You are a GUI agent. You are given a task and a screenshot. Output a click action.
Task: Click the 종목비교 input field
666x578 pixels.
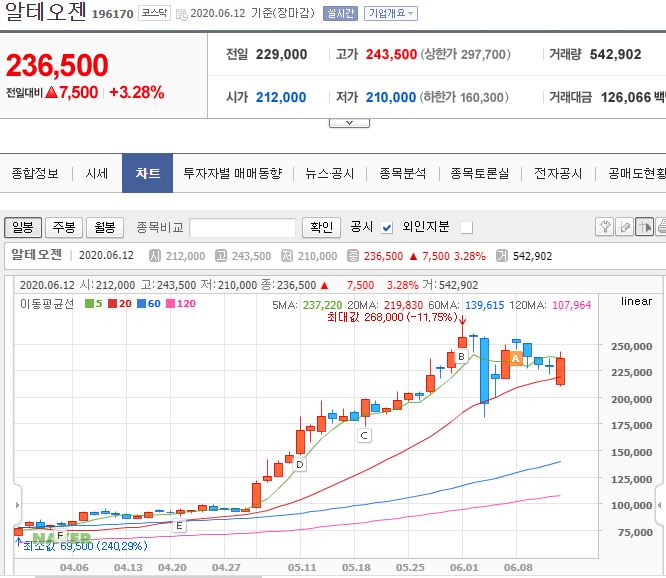243,228
